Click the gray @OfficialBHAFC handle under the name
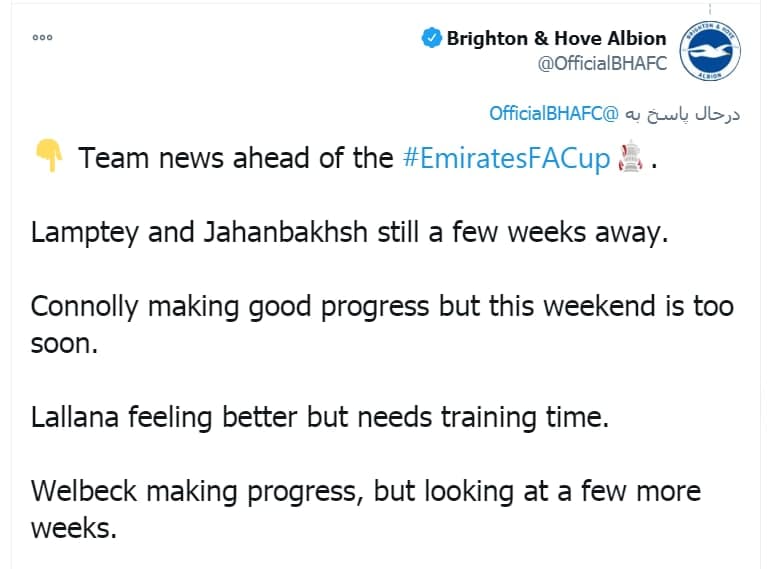 [602, 64]
